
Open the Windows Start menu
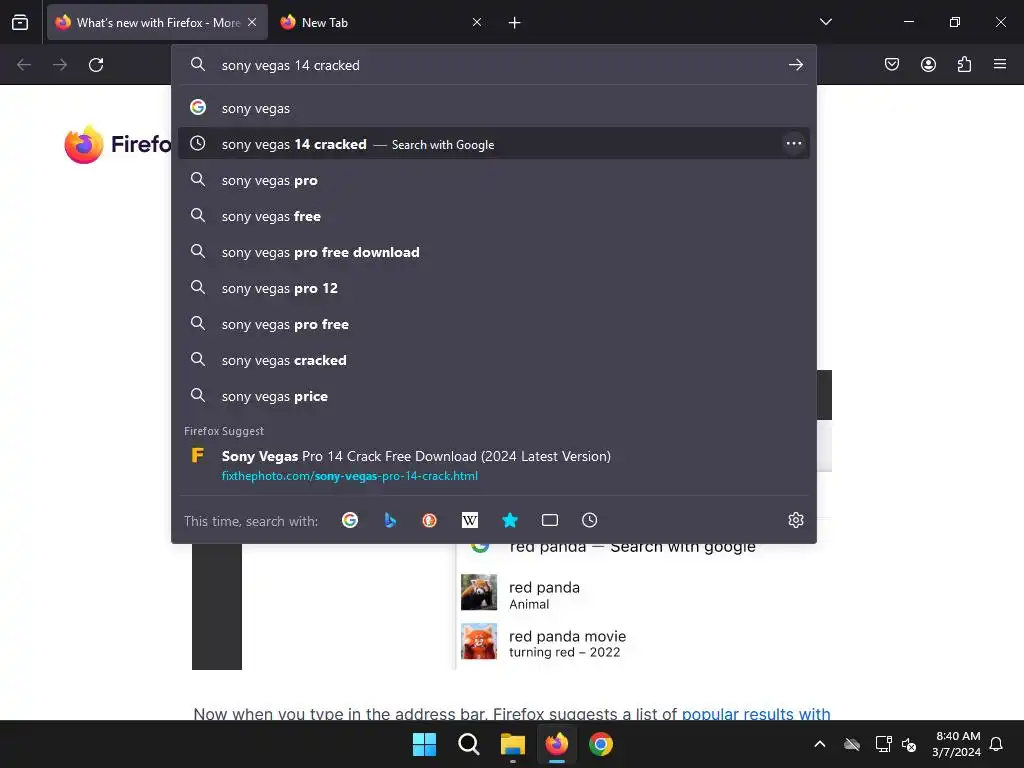pos(424,744)
